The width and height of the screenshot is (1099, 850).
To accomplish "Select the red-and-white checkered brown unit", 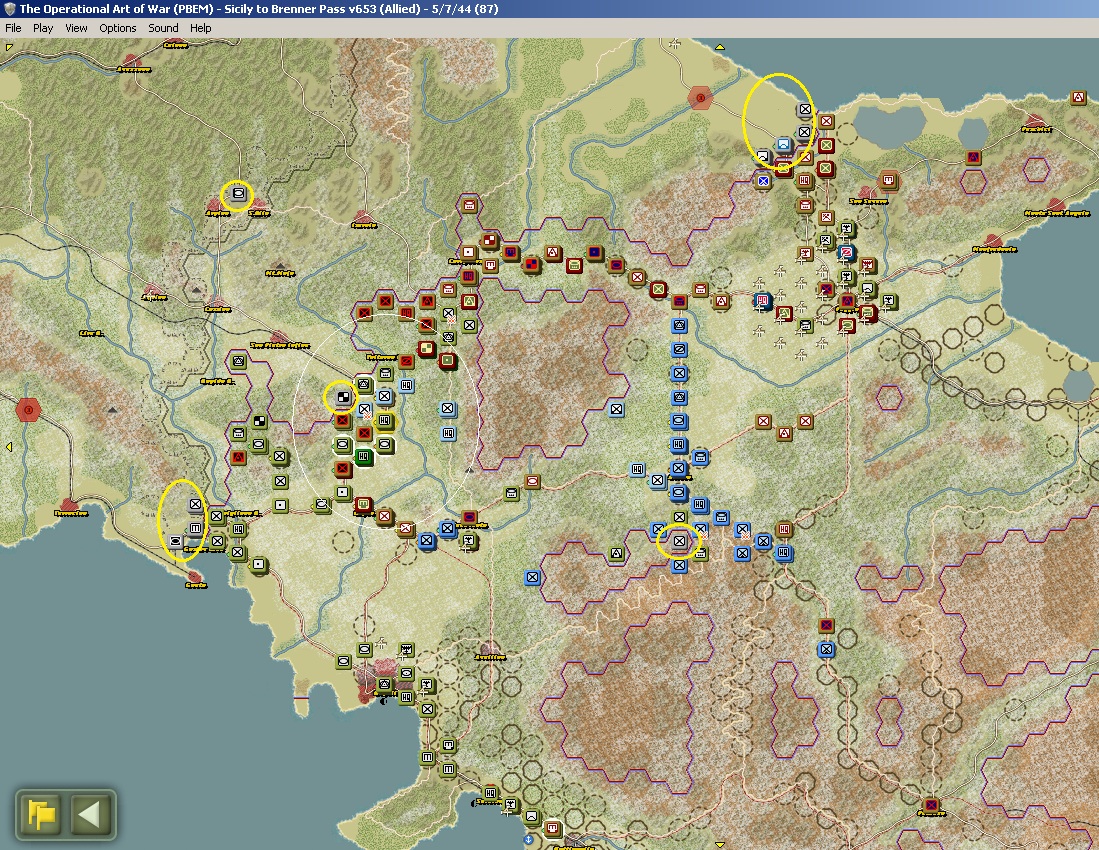I will coord(489,241).
